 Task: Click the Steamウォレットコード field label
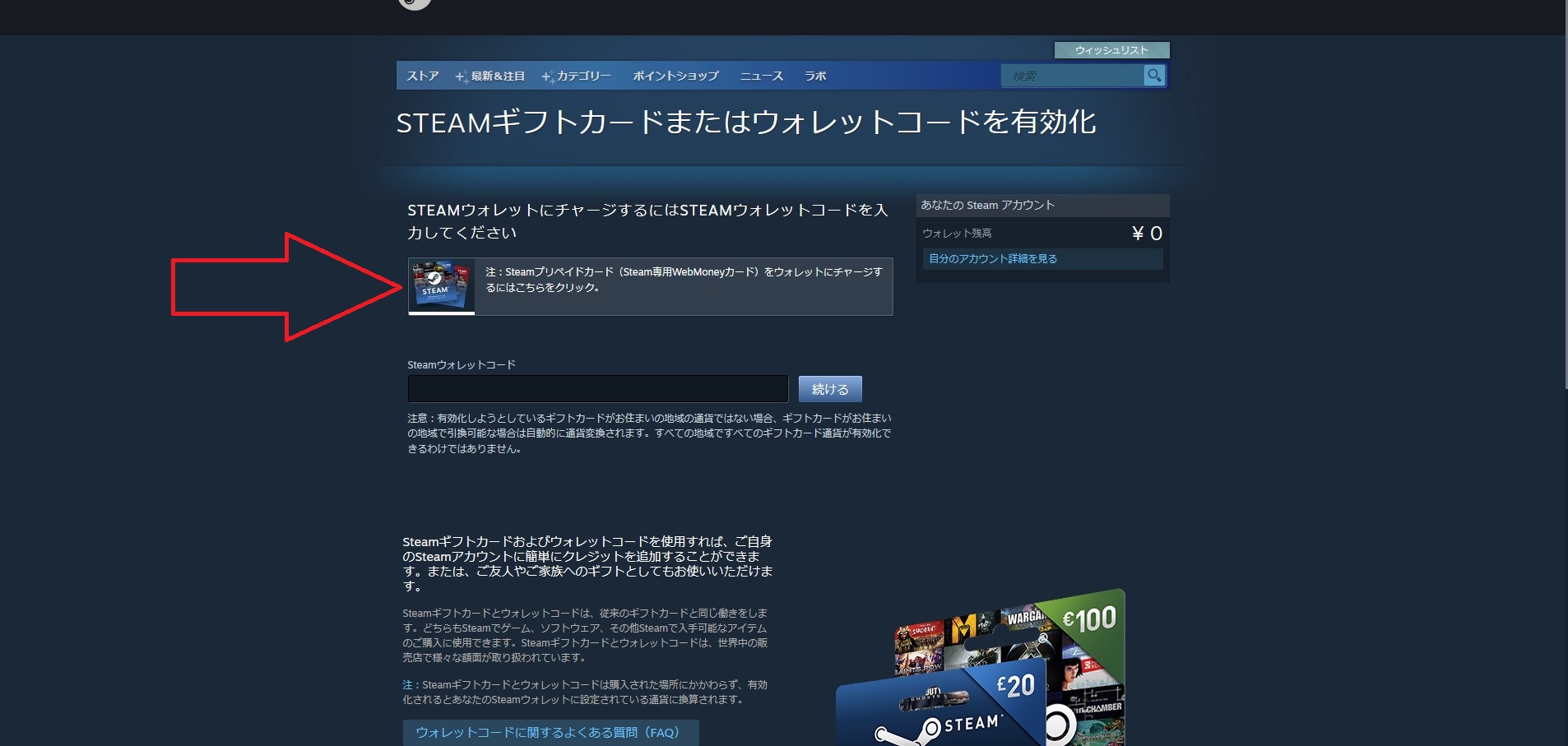[462, 364]
